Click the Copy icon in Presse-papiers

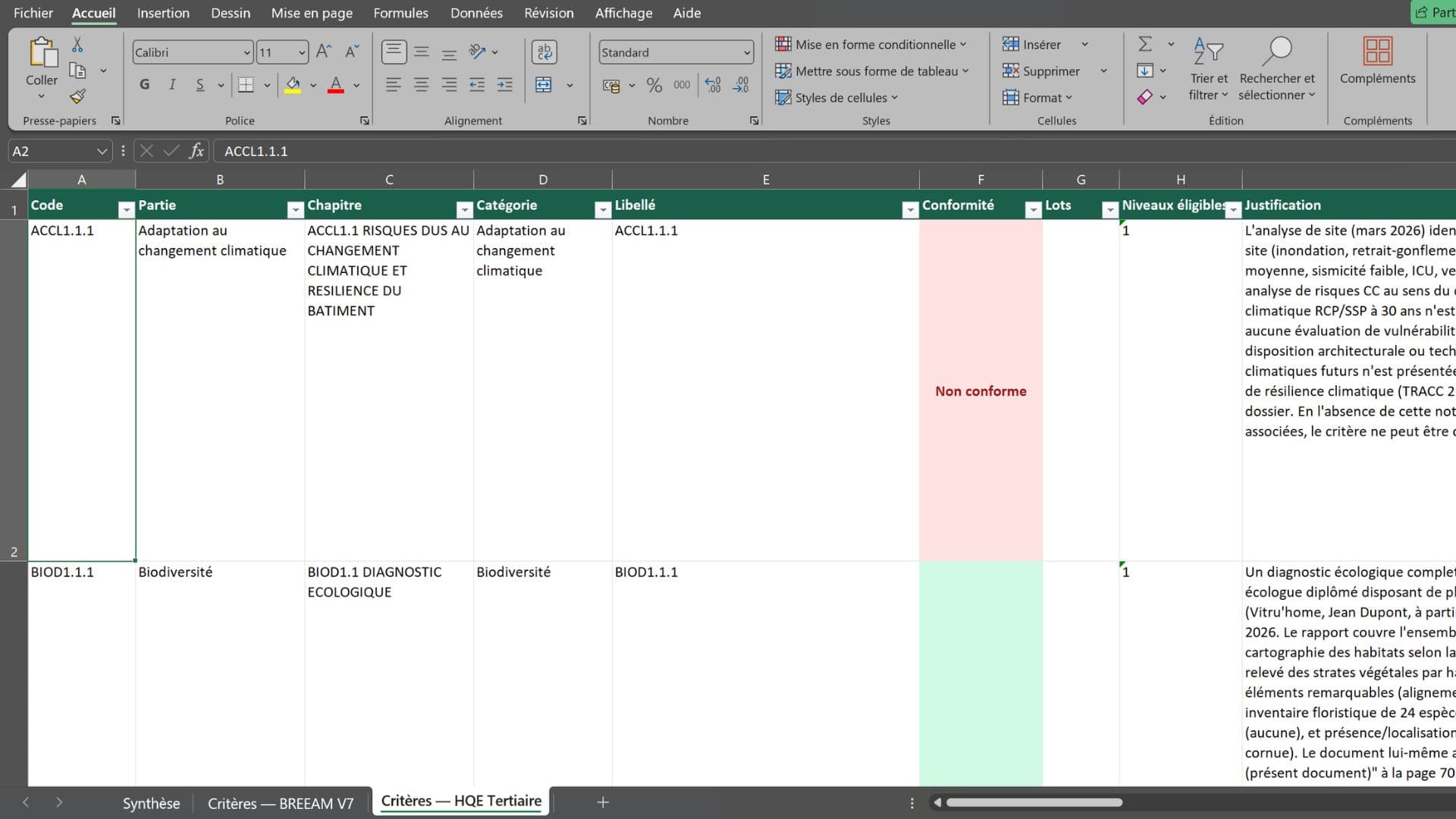pyautogui.click(x=77, y=71)
